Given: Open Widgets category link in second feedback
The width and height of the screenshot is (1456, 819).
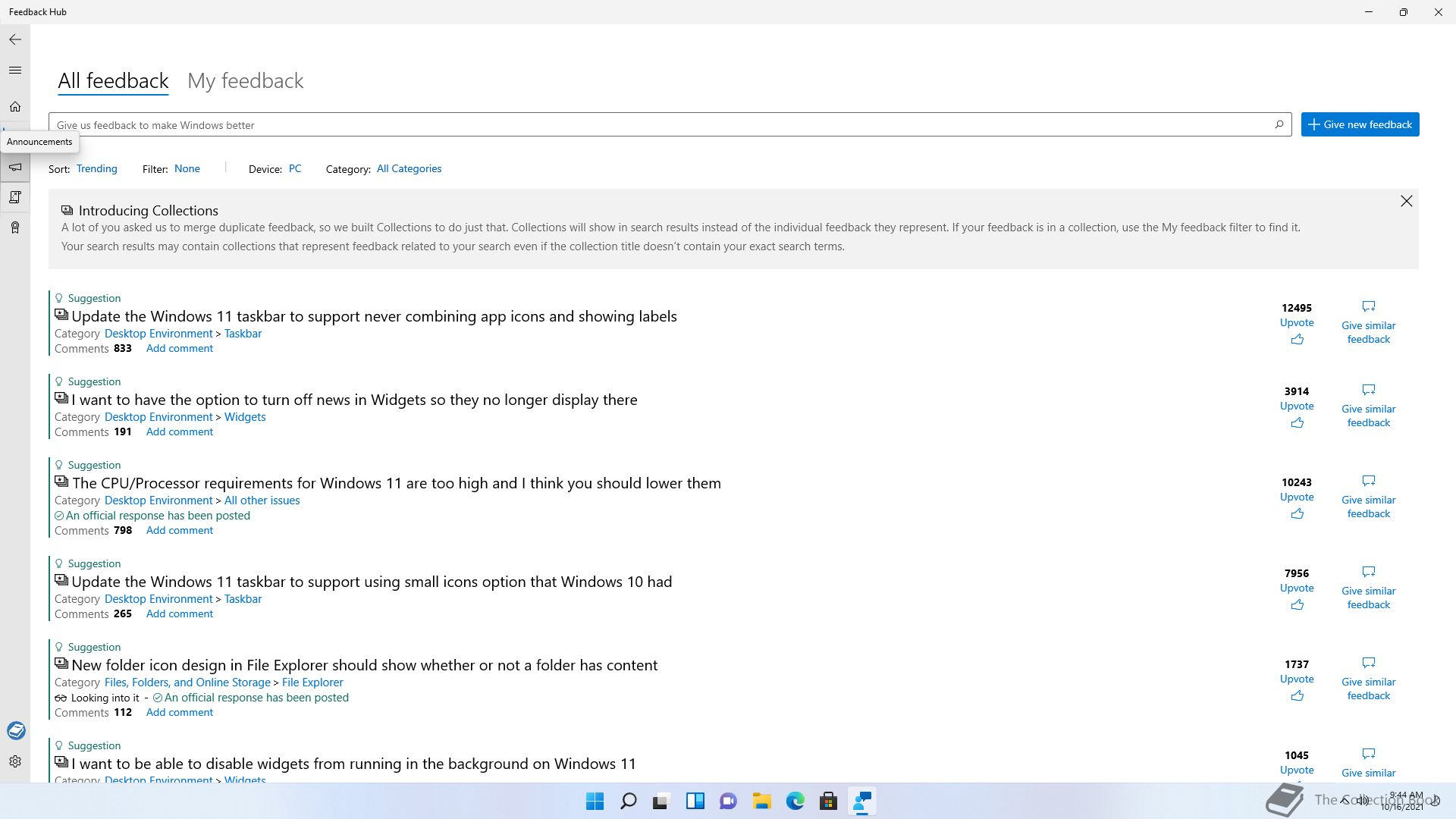Looking at the screenshot, I should point(245,417).
